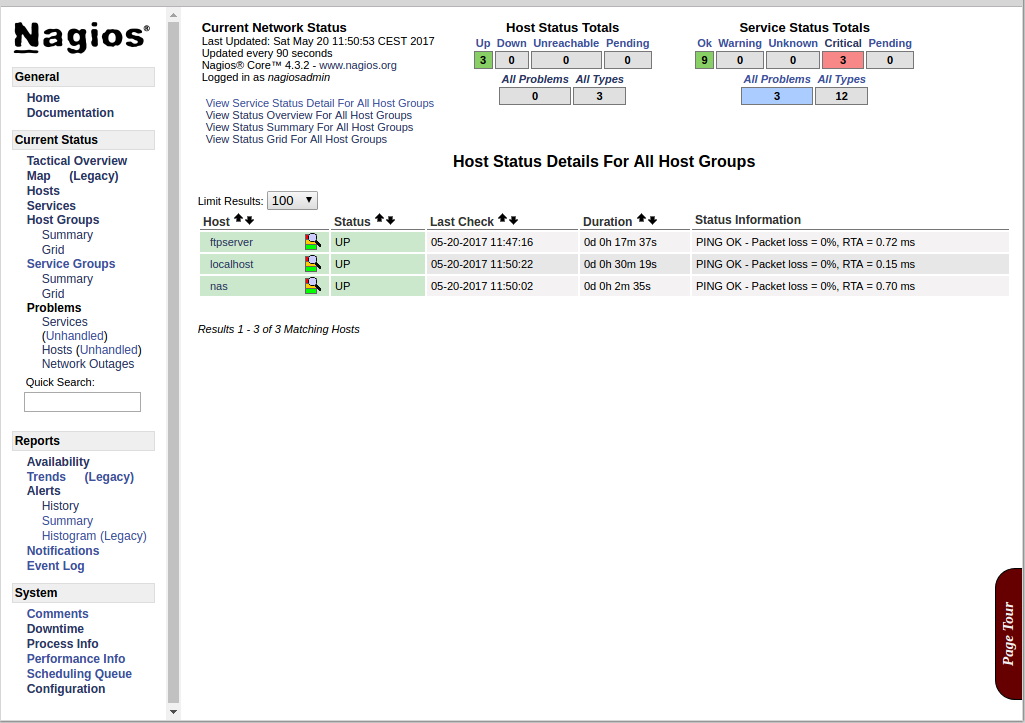This screenshot has height=723, width=1025.
Task: Click sidebar scrollbar down arrow
Action: (173, 712)
